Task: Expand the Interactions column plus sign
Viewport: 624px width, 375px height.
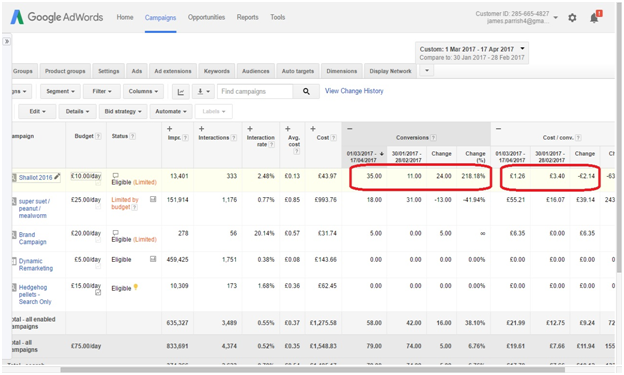Action: click(x=201, y=129)
